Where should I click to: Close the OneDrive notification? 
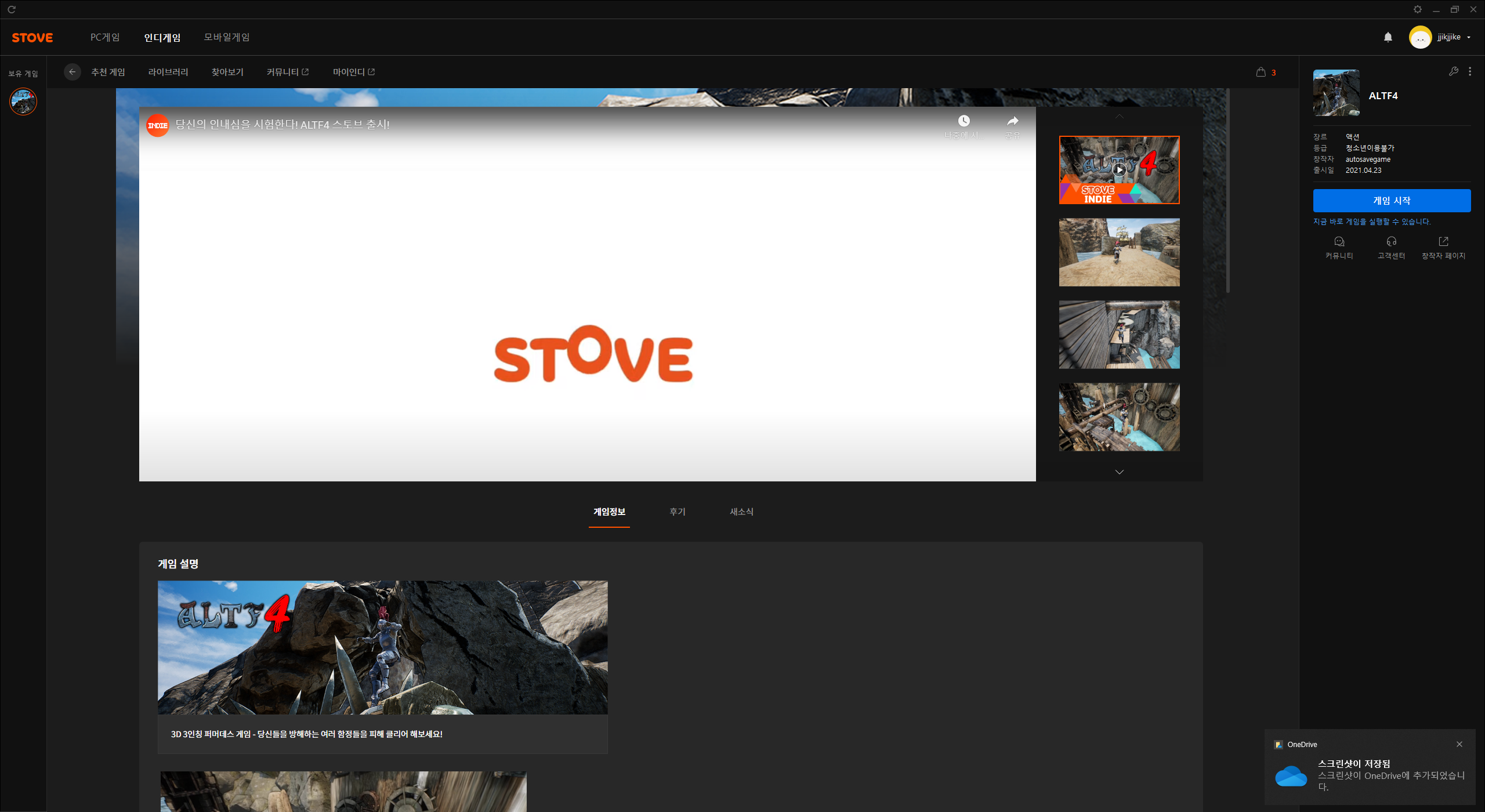tap(1459, 744)
